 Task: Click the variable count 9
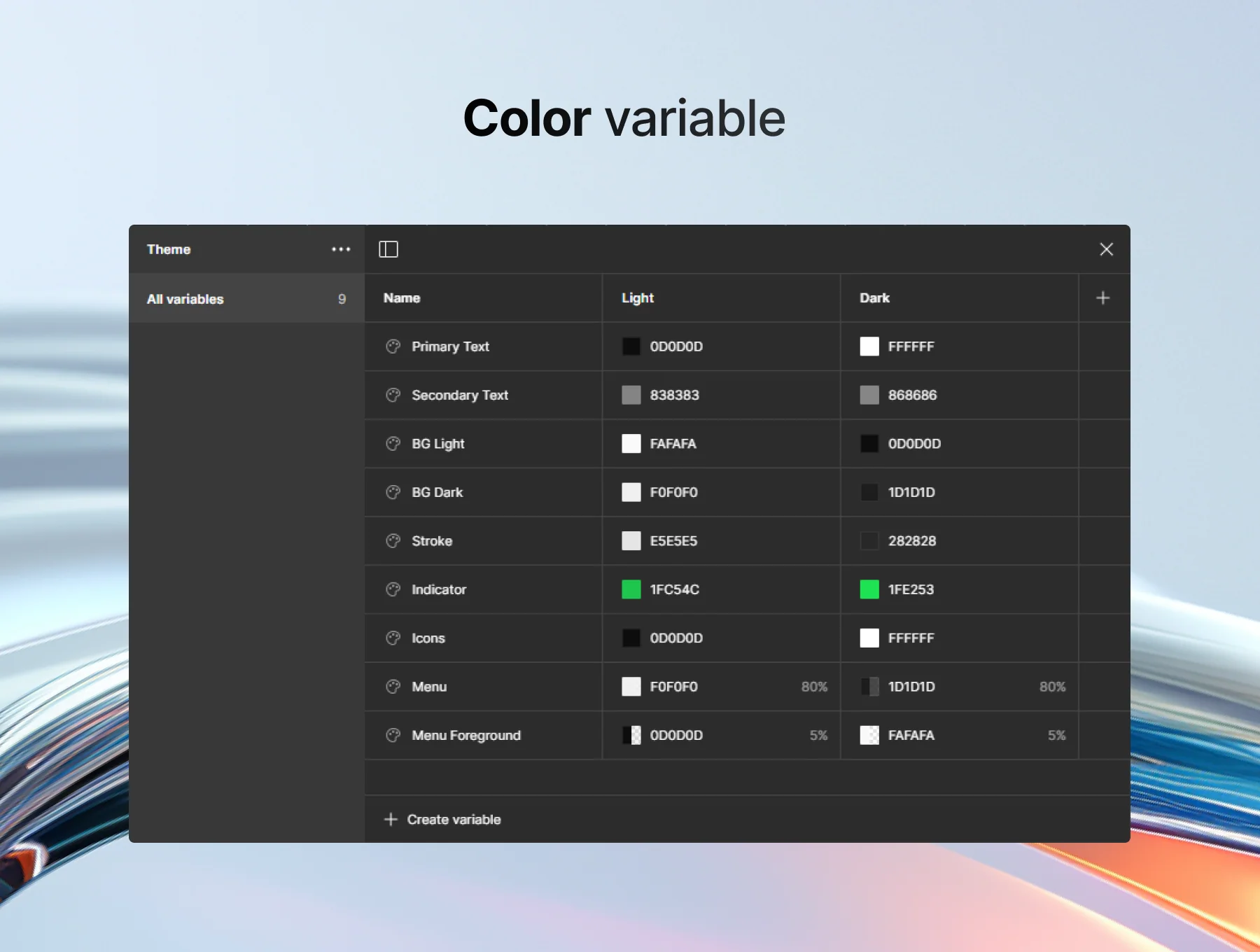click(x=342, y=299)
